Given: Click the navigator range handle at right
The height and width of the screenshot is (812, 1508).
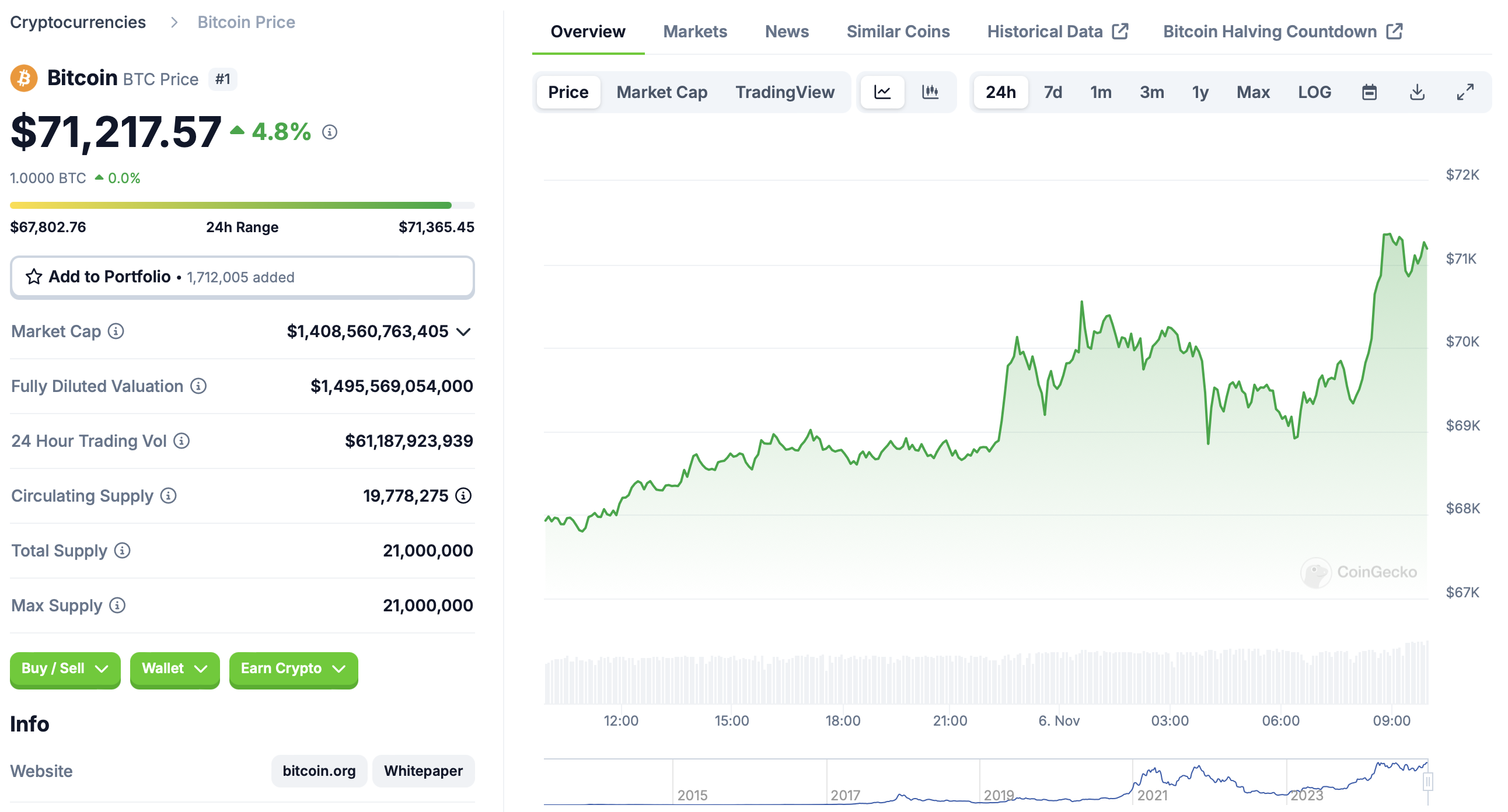Looking at the screenshot, I should pyautogui.click(x=1427, y=781).
